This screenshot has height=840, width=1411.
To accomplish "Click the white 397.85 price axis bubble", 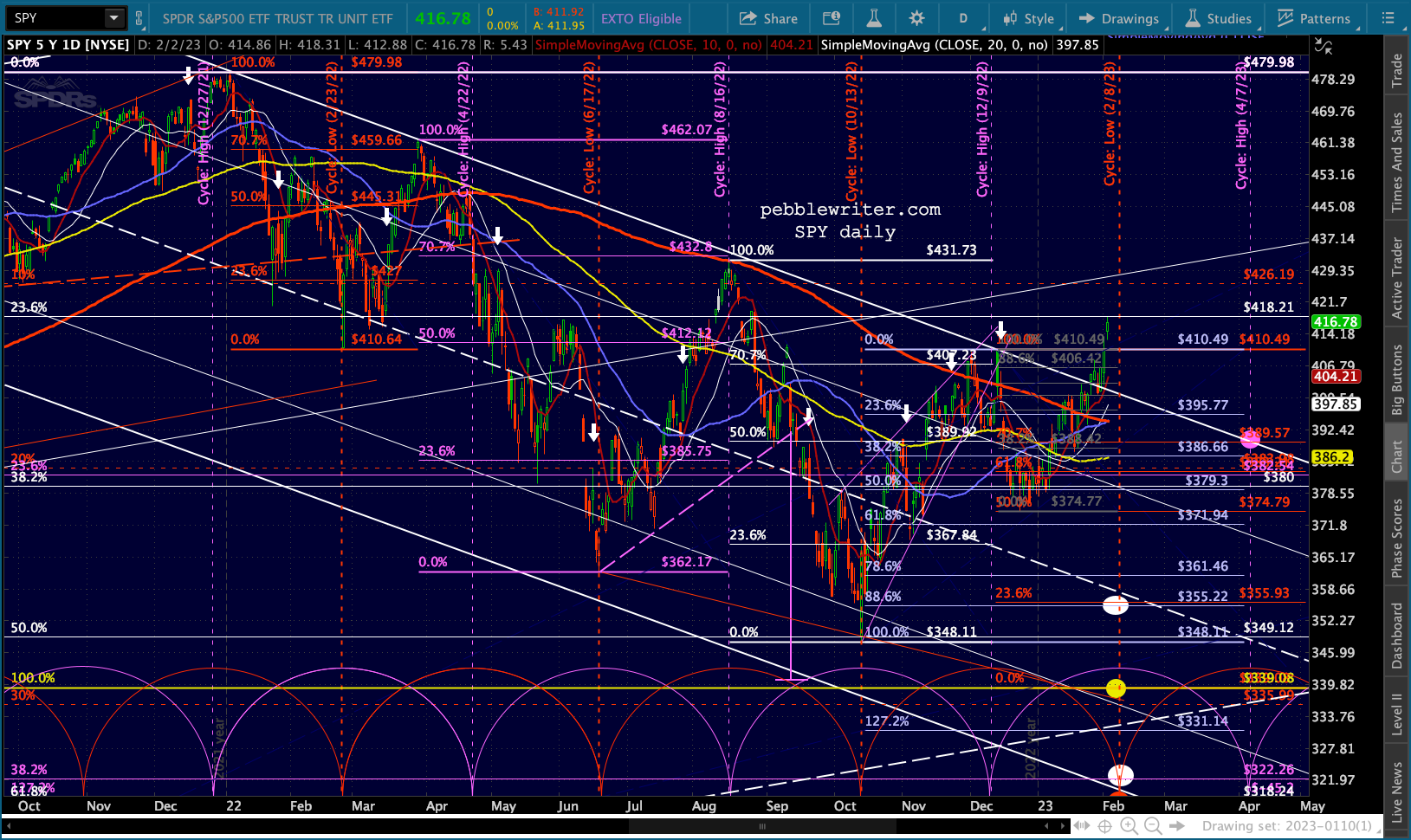I will 1335,404.
